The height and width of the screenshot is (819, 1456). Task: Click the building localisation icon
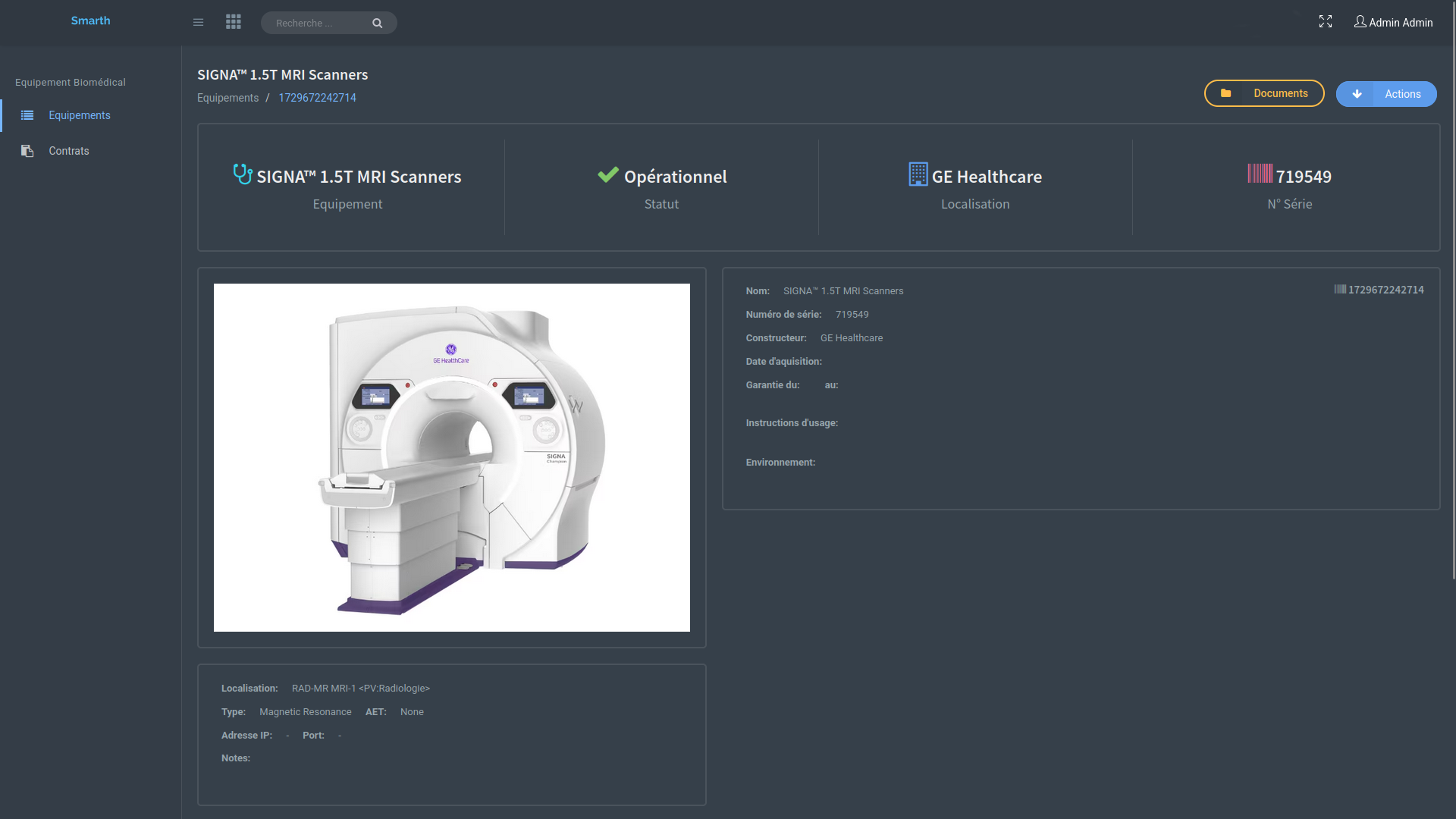(918, 174)
